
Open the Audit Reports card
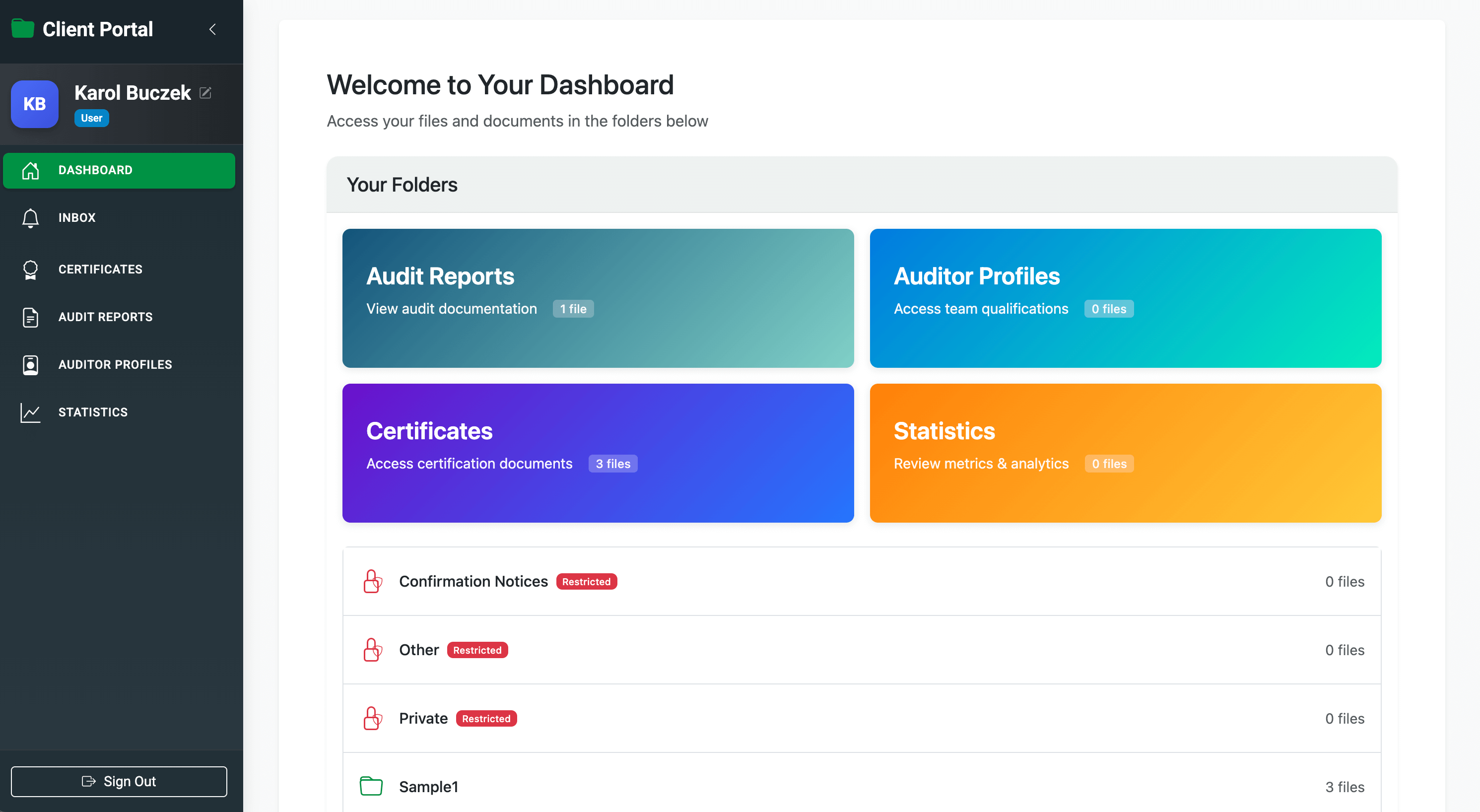coord(598,298)
